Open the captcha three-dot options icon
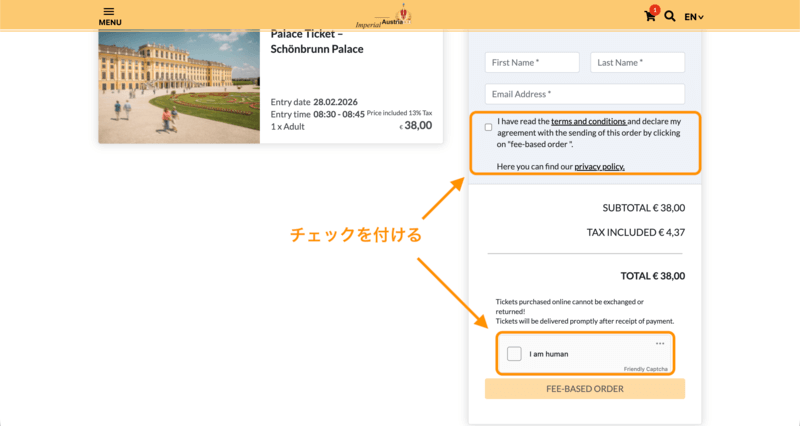800x426 pixels. [x=660, y=344]
